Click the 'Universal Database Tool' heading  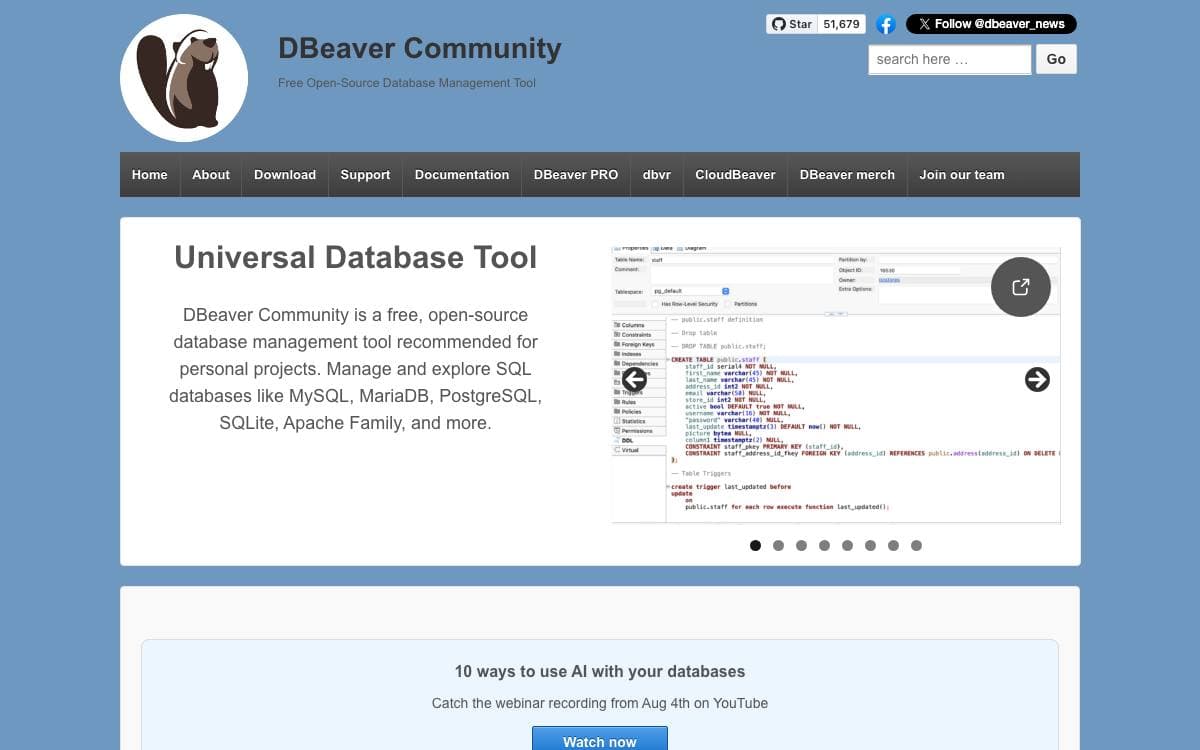[x=355, y=257]
